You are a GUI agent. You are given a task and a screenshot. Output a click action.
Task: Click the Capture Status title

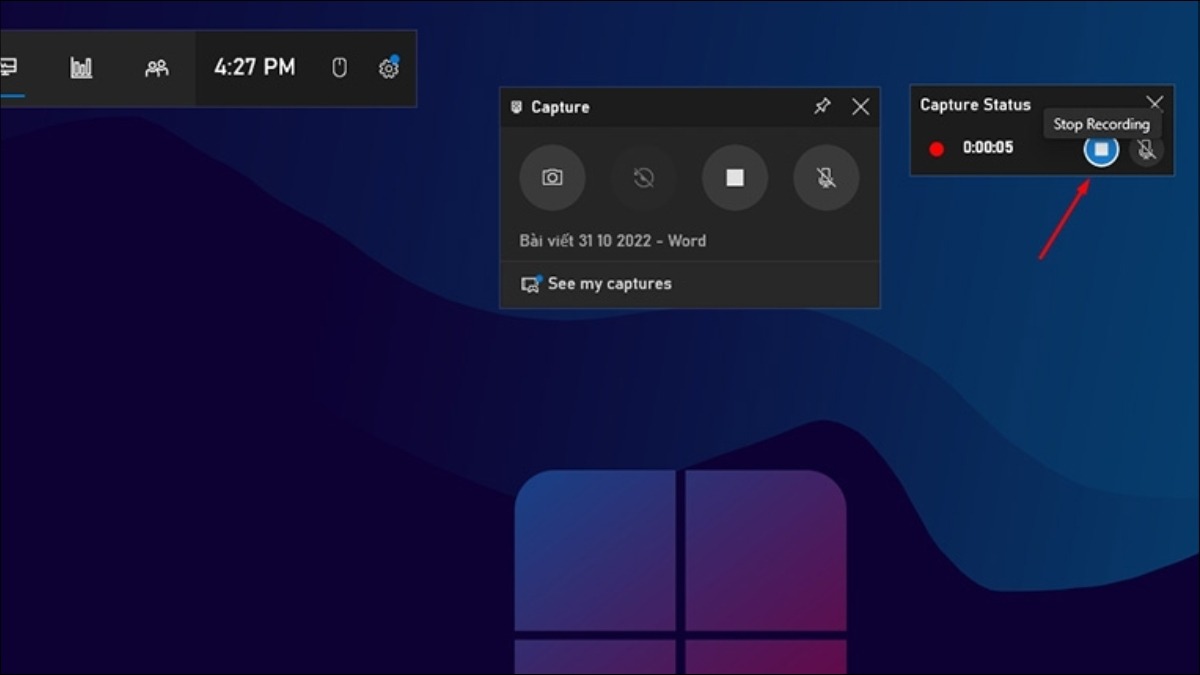click(x=975, y=104)
